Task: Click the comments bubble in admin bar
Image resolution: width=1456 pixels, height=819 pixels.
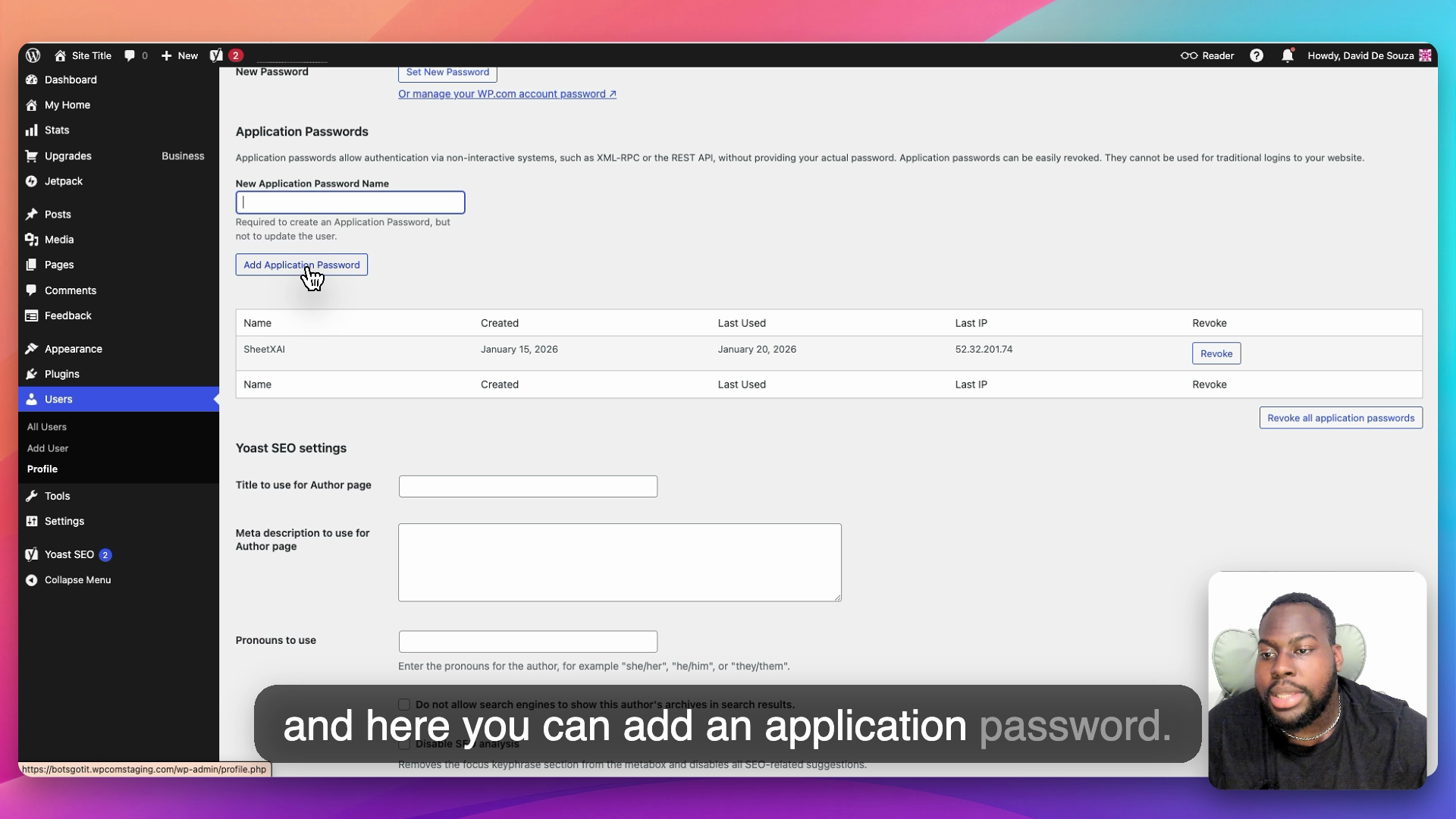Action: pyautogui.click(x=130, y=55)
